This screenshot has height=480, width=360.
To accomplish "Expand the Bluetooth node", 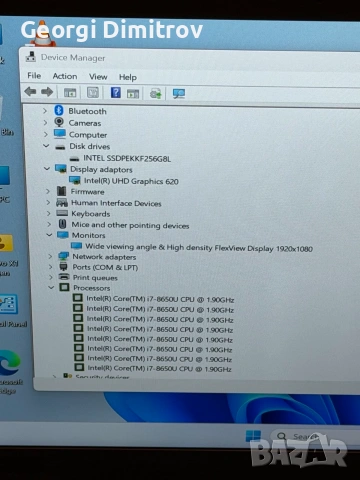I will pyautogui.click(x=45, y=111).
